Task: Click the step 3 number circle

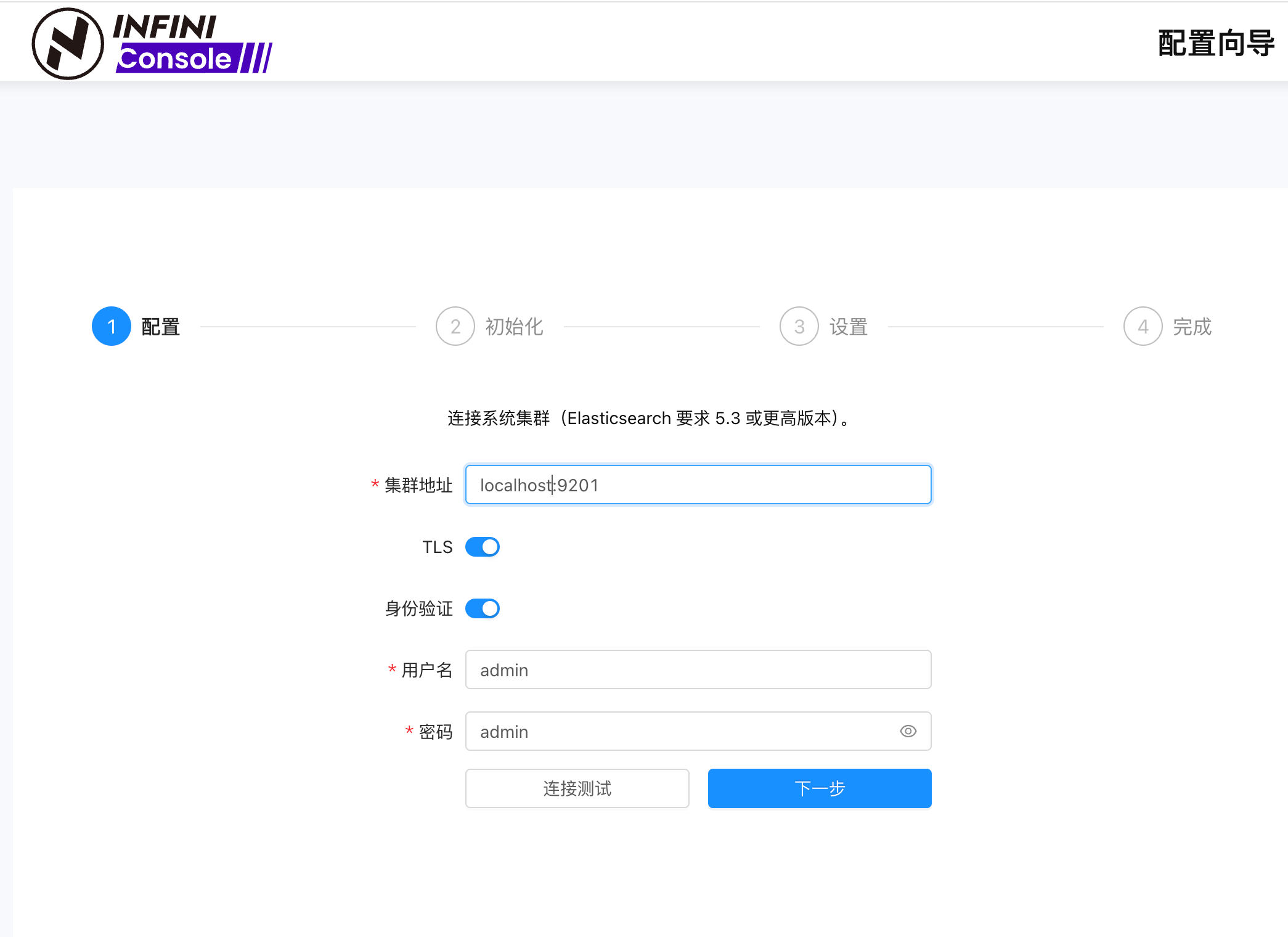Action: click(x=799, y=326)
